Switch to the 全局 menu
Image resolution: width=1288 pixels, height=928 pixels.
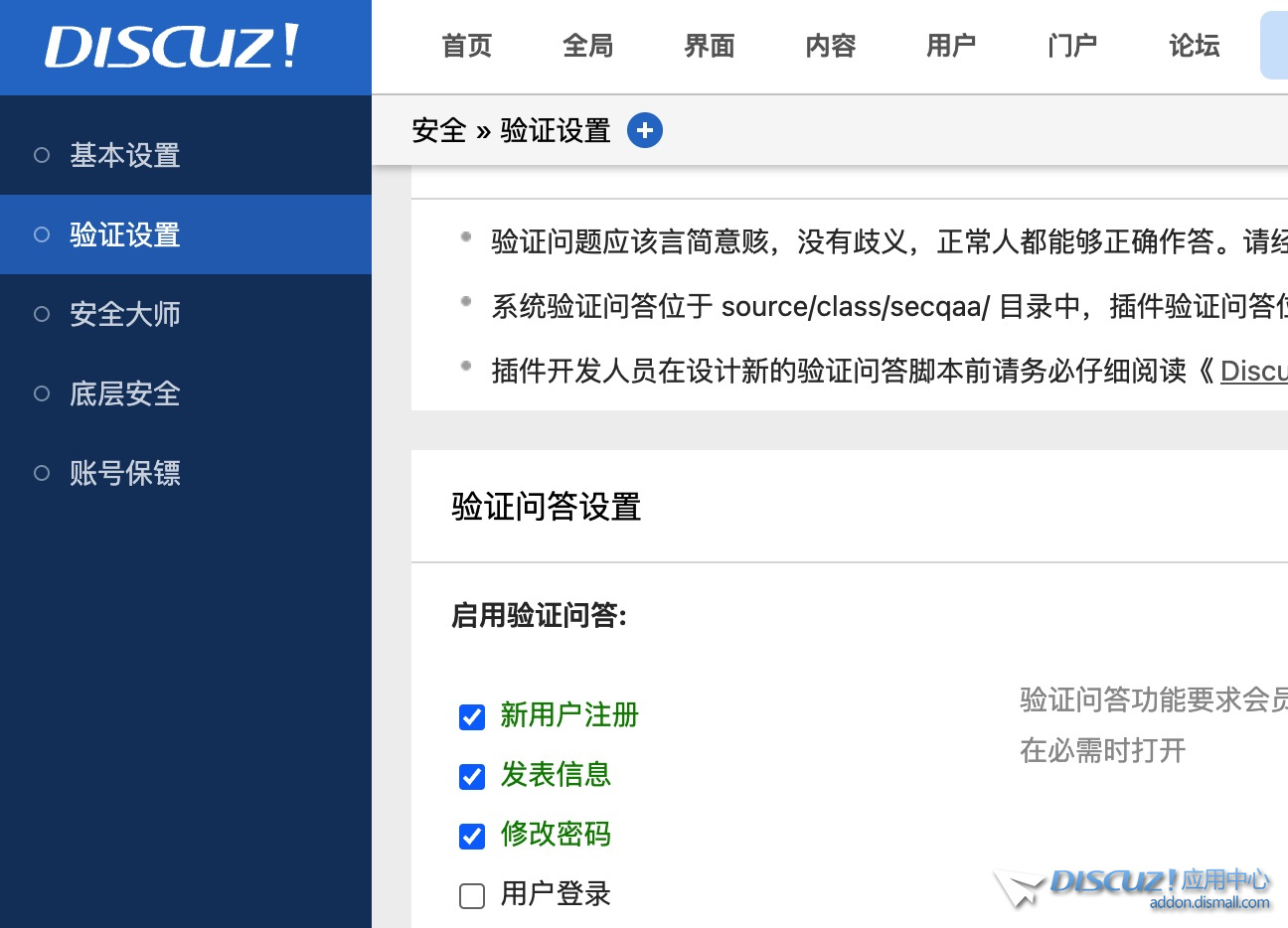588,46
